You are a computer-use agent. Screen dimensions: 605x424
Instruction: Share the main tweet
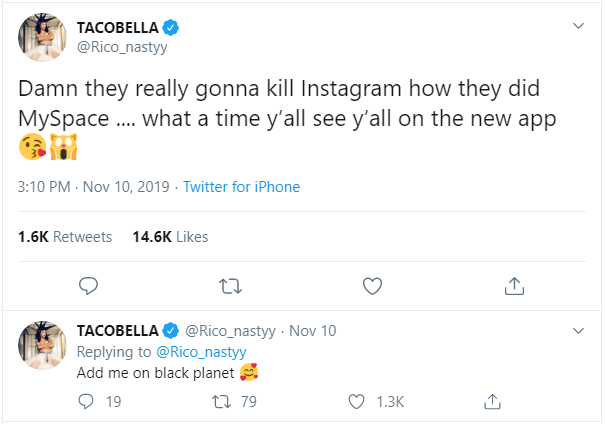[514, 287]
